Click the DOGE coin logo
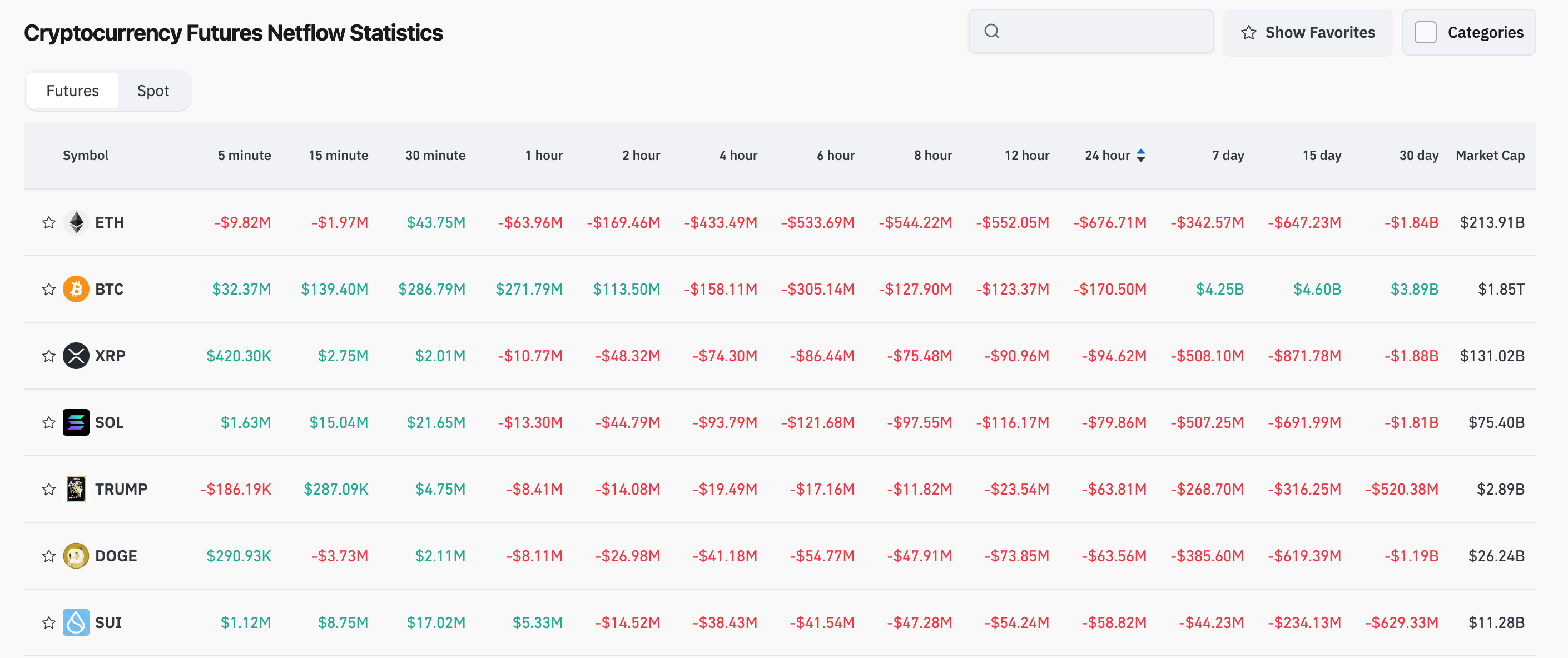The width and height of the screenshot is (1568, 658). (76, 556)
